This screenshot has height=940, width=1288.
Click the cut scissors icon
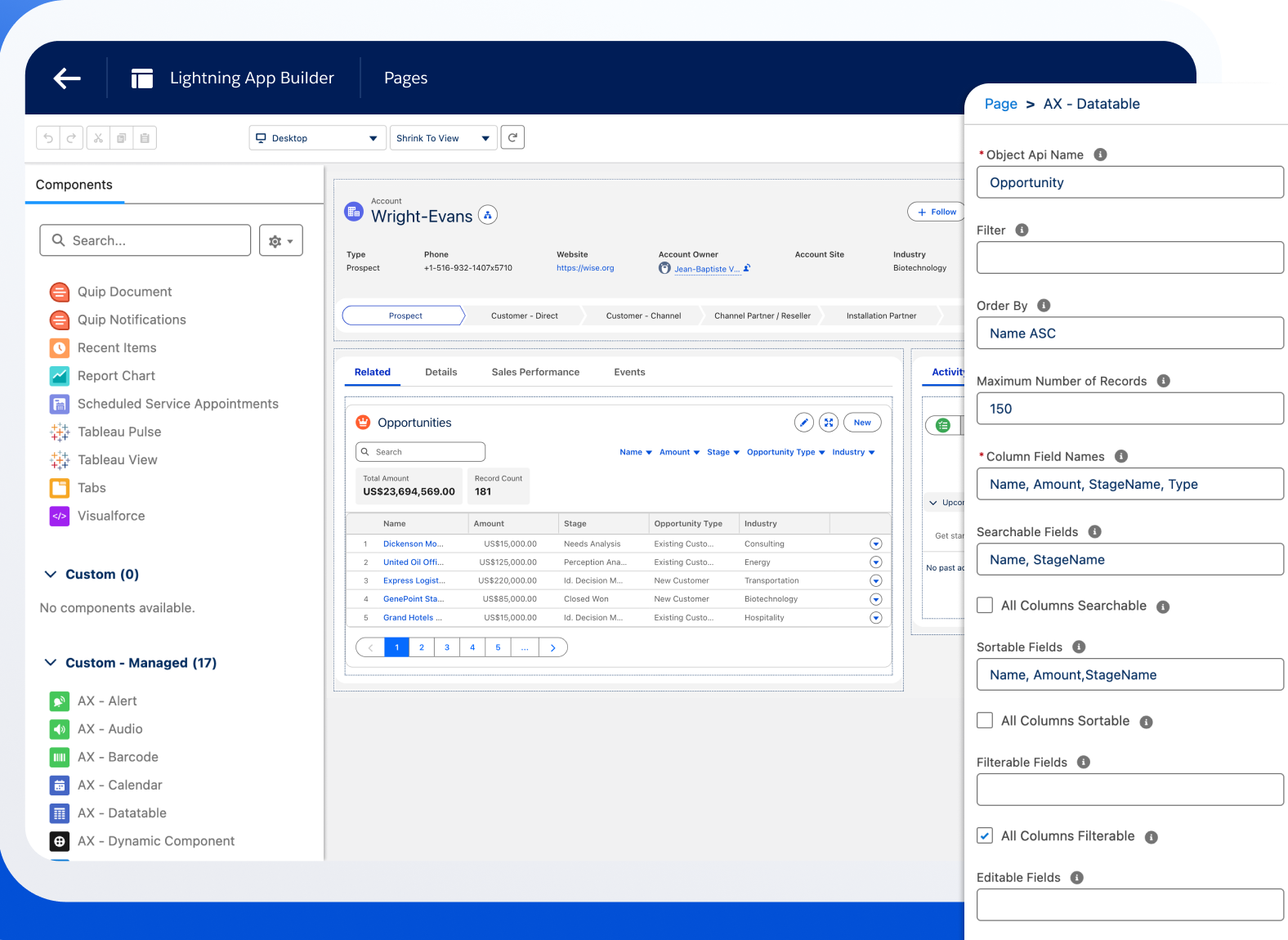pyautogui.click(x=98, y=138)
